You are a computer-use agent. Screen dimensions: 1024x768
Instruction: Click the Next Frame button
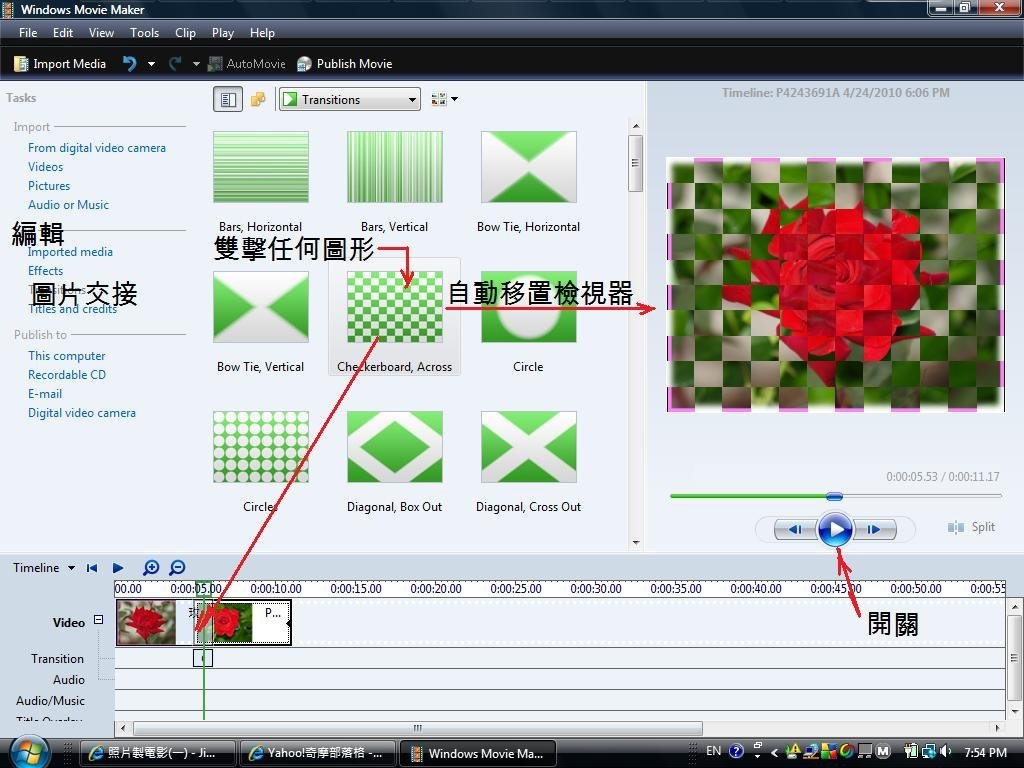point(873,529)
